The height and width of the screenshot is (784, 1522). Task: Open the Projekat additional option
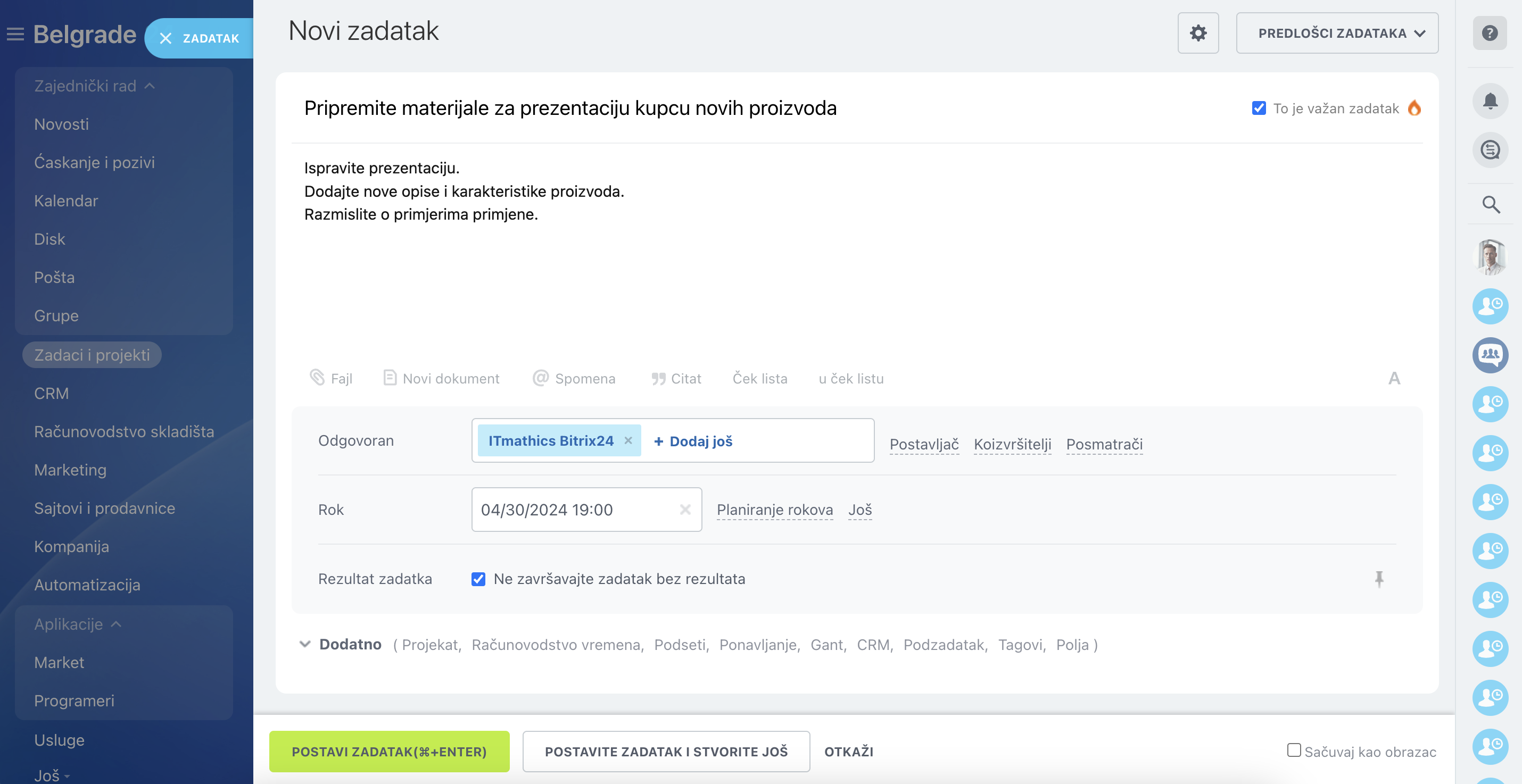click(x=430, y=645)
